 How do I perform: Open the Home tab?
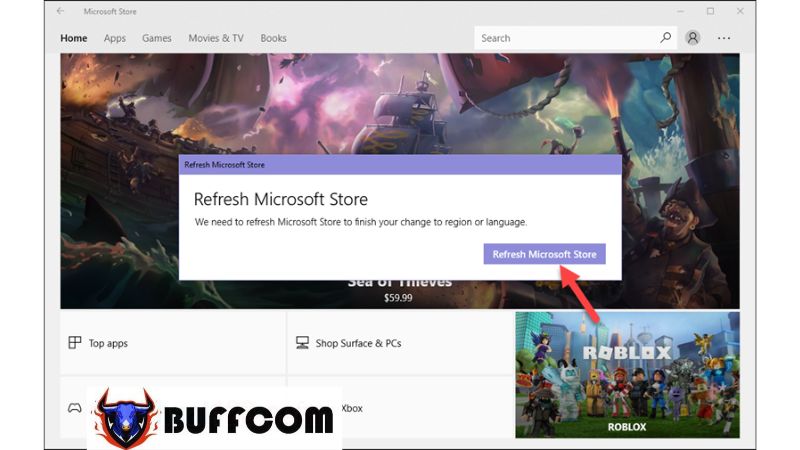73,38
